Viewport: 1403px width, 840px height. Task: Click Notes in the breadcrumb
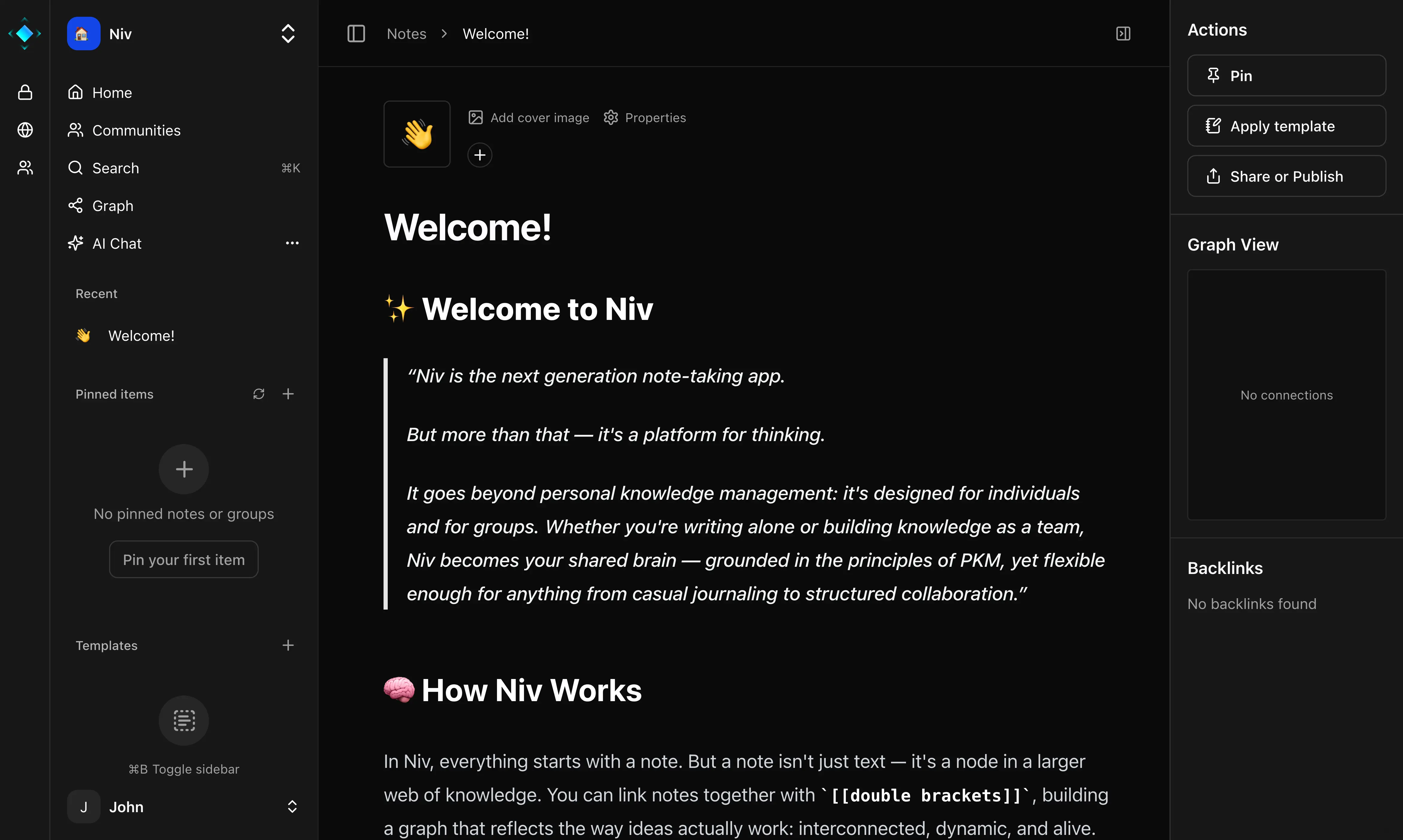click(407, 34)
